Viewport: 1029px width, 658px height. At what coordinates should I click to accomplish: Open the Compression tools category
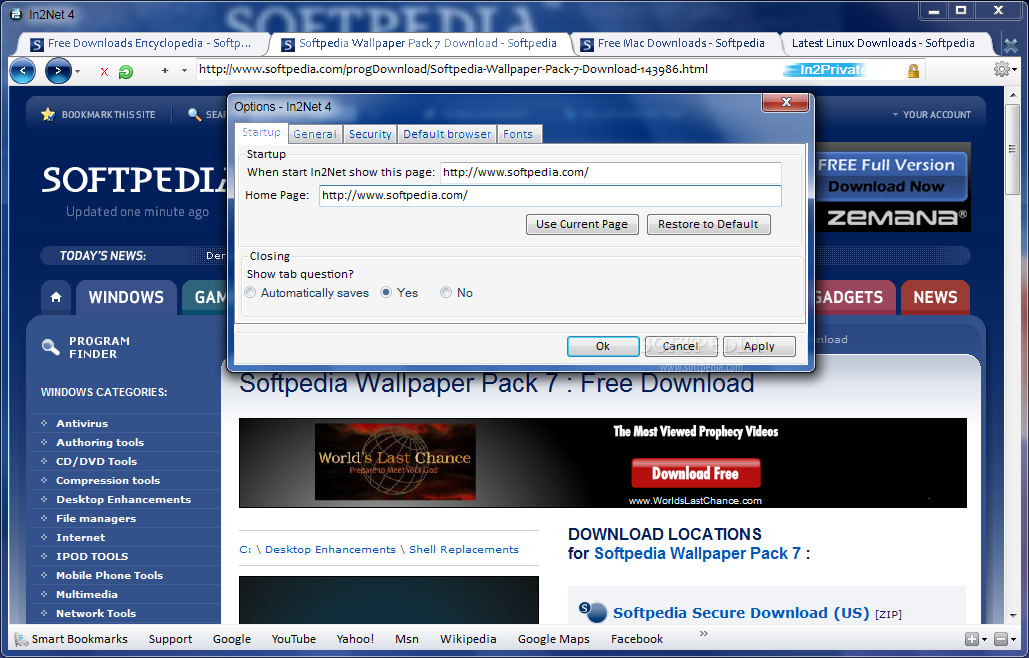[108, 481]
